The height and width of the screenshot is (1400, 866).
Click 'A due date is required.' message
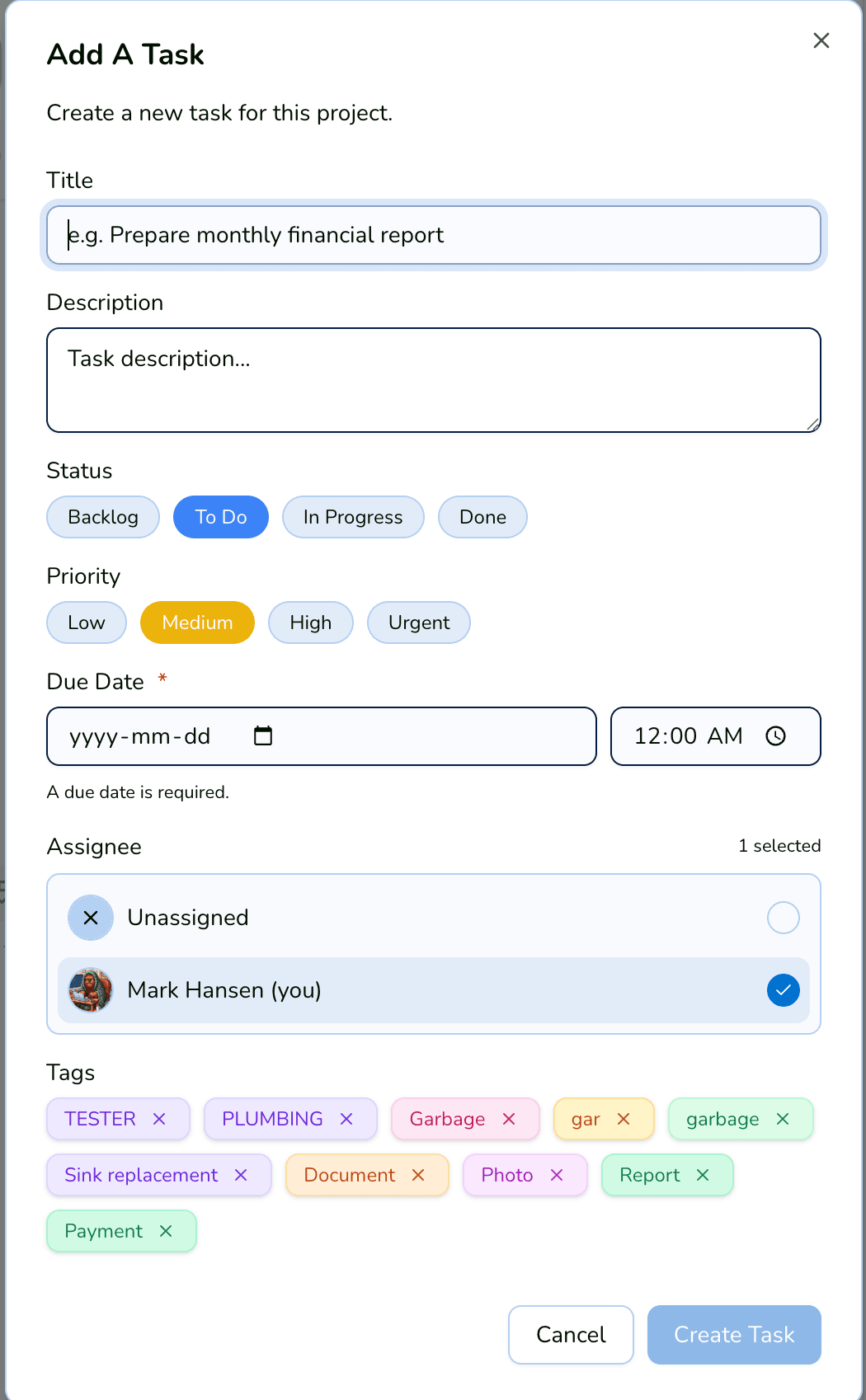[x=138, y=792]
